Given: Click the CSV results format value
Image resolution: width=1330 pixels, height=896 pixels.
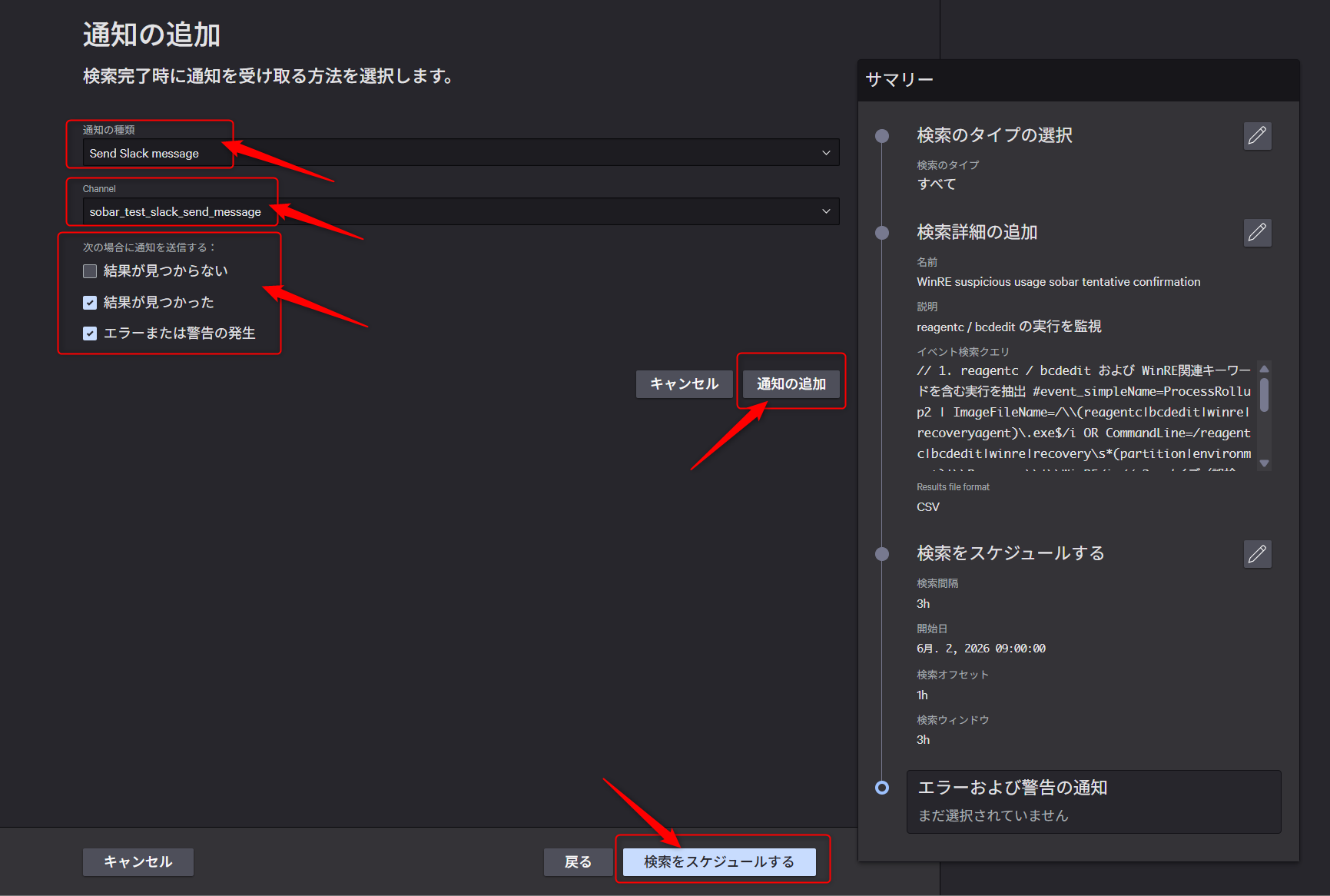Looking at the screenshot, I should 927,507.
